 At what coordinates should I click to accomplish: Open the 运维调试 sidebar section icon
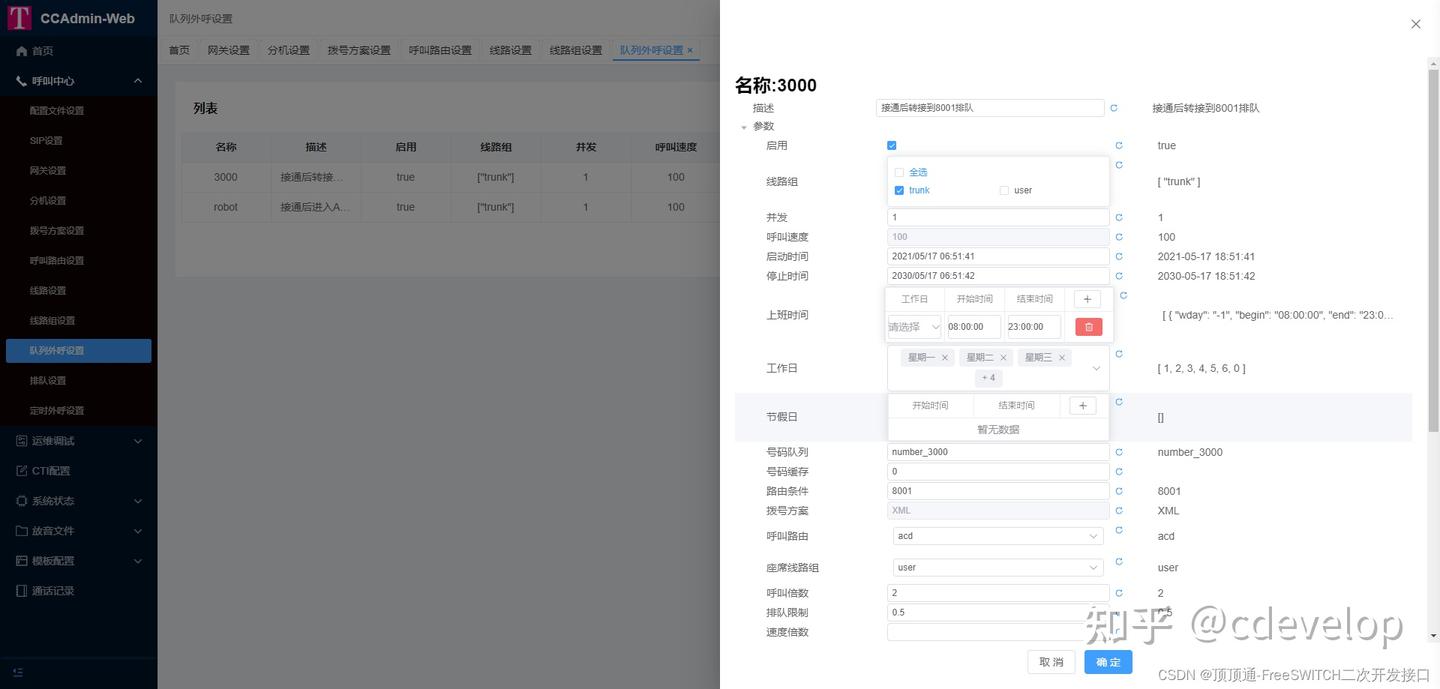(x=21, y=440)
